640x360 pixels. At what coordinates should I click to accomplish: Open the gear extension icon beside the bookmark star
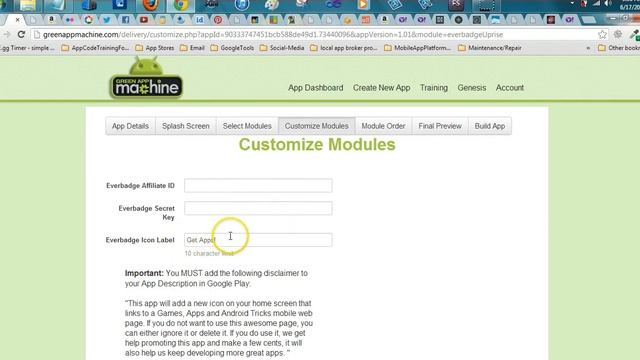pyautogui.click(x=618, y=34)
